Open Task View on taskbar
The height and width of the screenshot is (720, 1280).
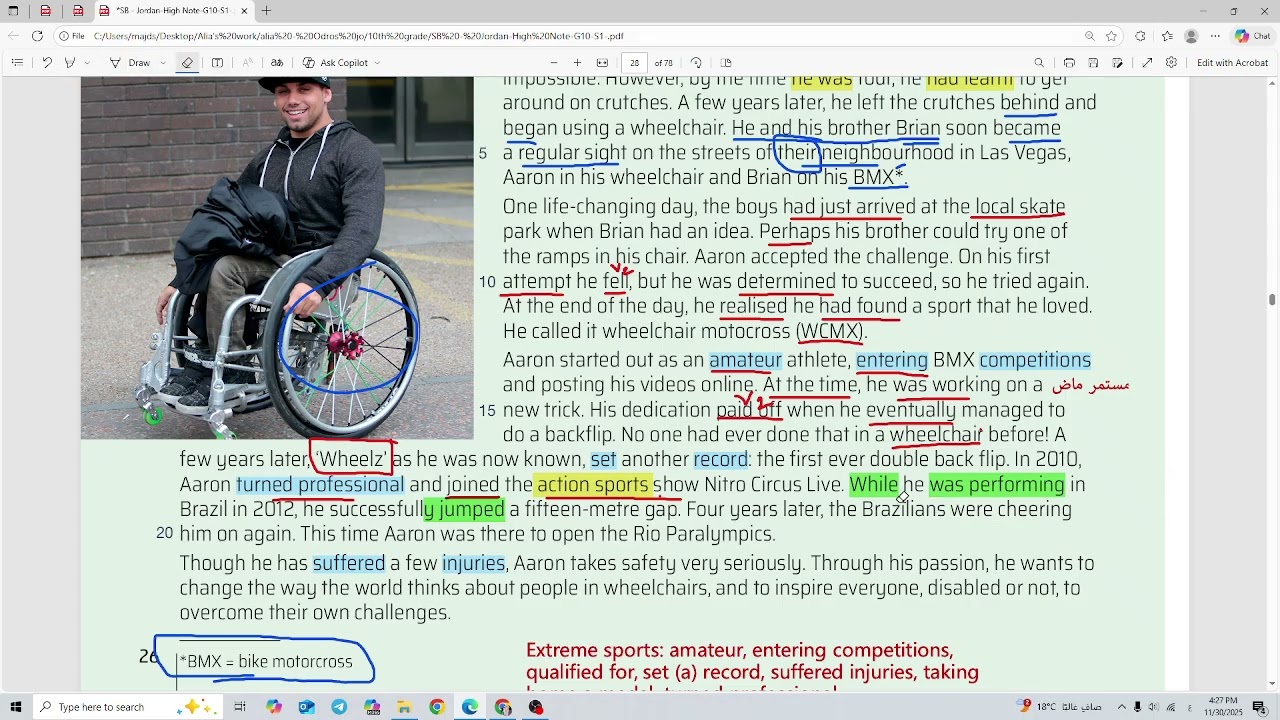240,707
